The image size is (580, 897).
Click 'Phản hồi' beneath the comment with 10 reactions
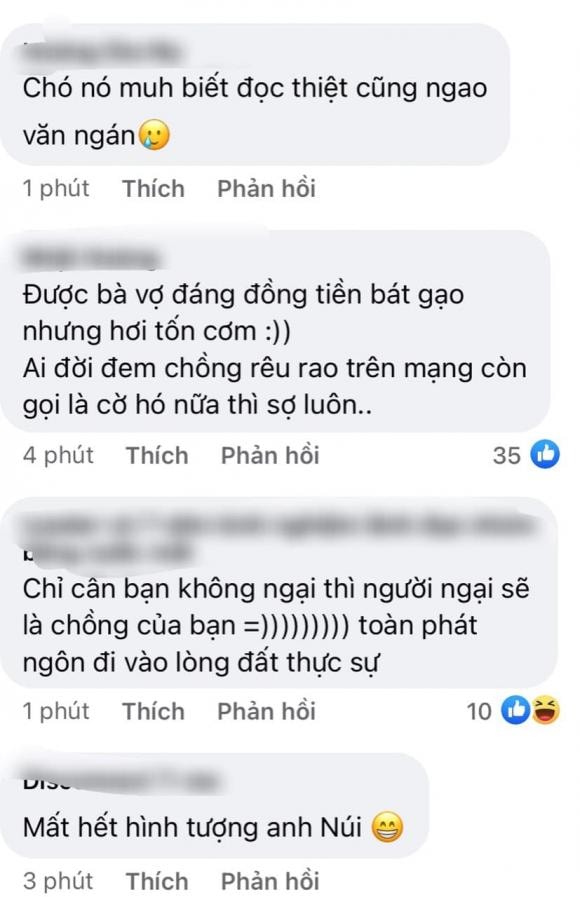click(266, 712)
